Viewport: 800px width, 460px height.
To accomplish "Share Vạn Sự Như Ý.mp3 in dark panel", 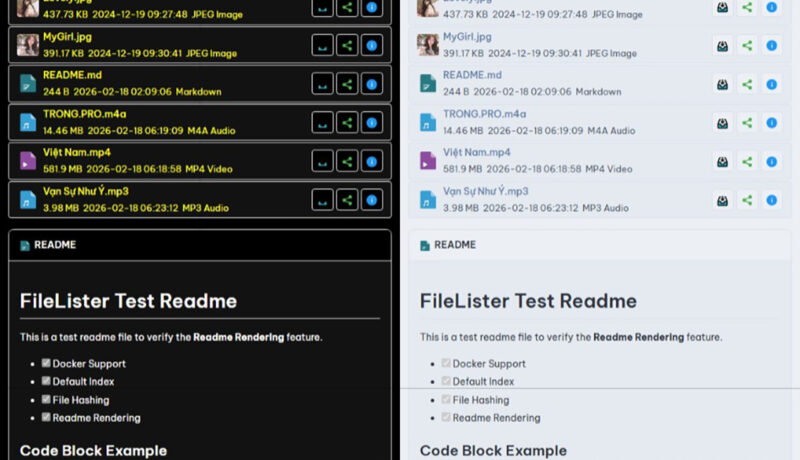I will tap(347, 200).
